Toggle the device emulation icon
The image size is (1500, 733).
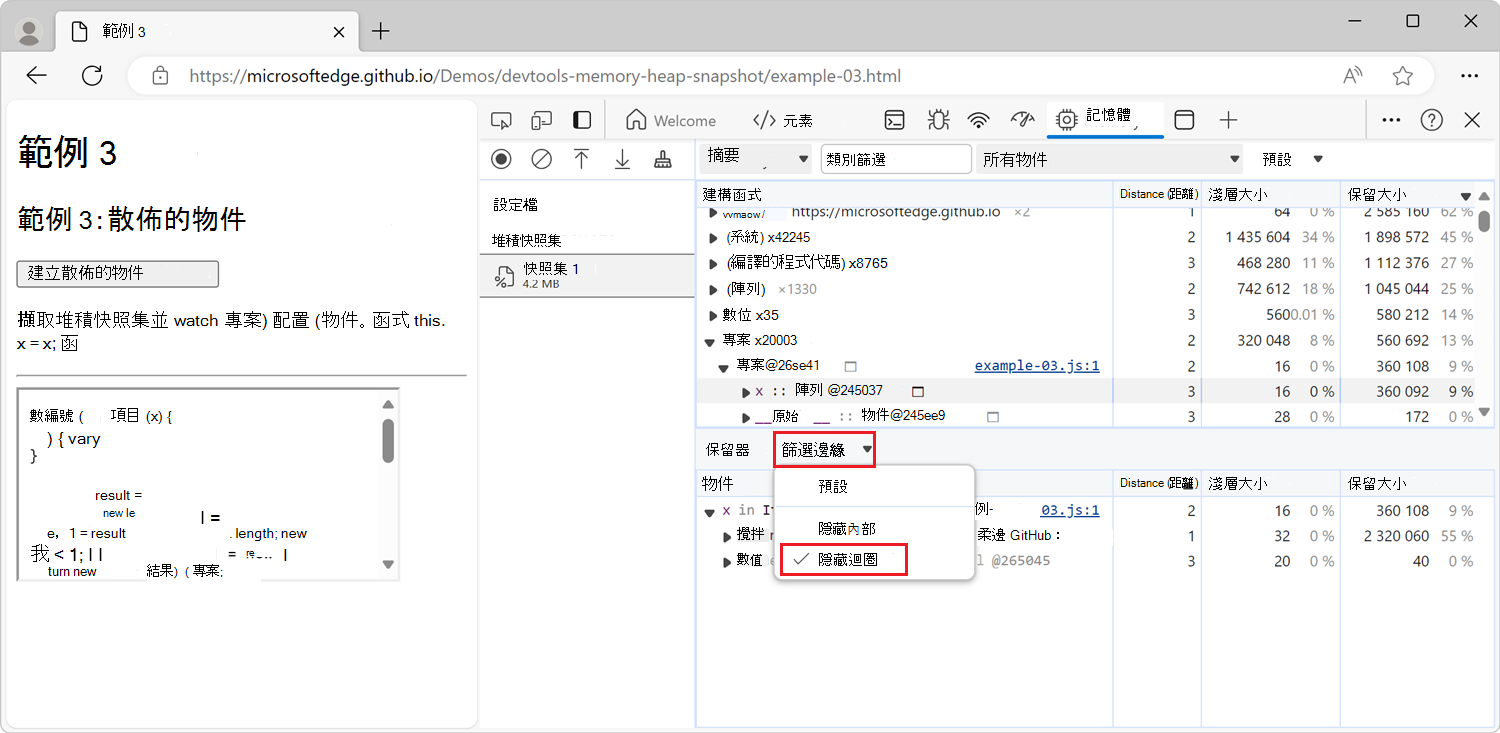(x=541, y=121)
